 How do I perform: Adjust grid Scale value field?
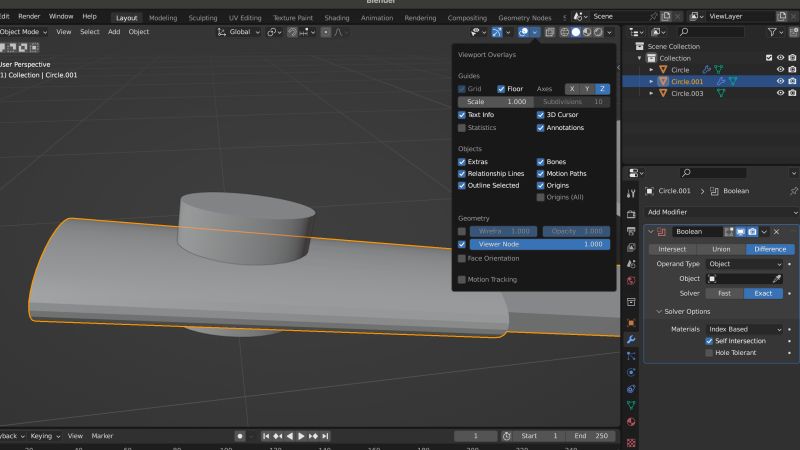(496, 102)
